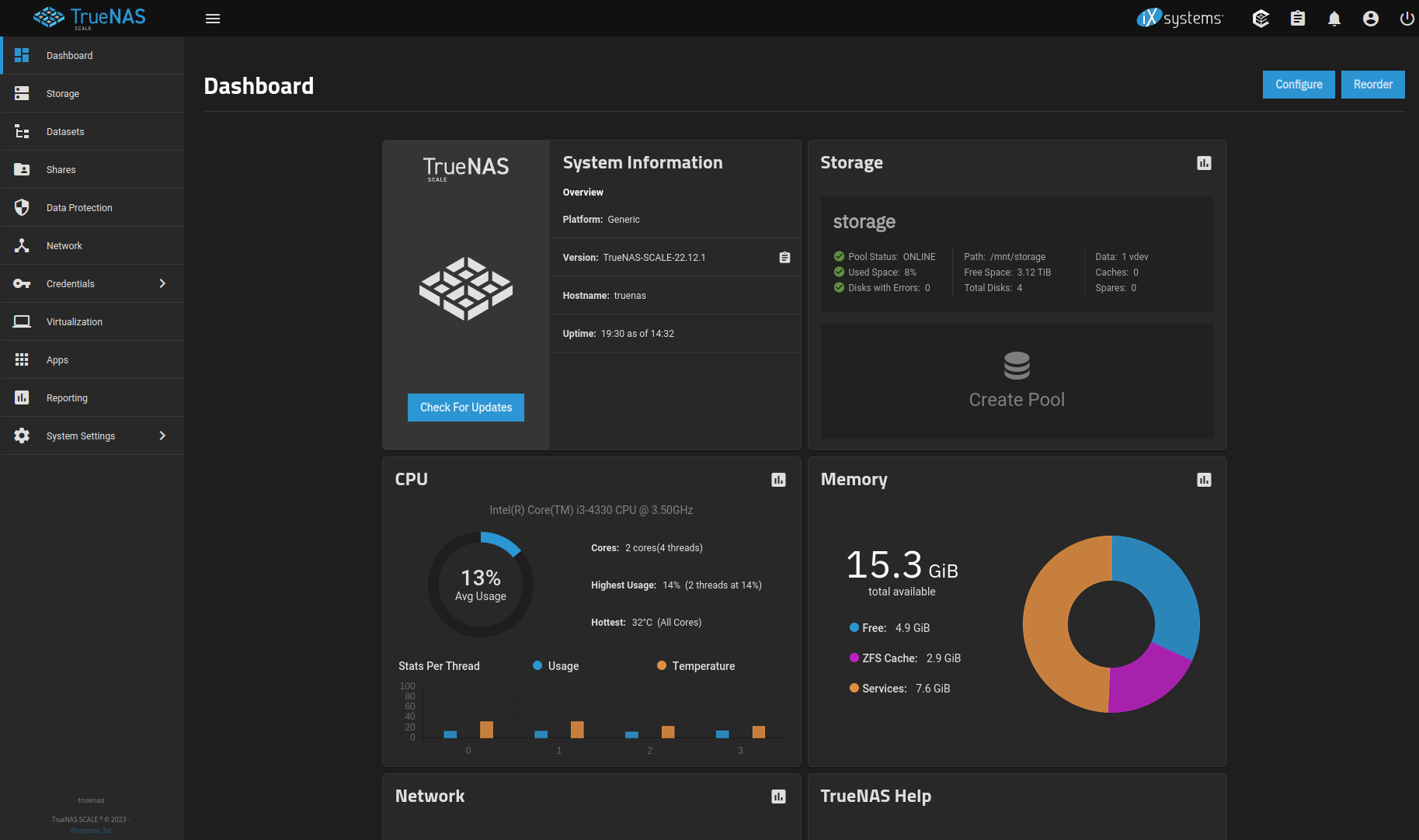
Task: Click the Shares folder icon
Action: click(x=22, y=169)
